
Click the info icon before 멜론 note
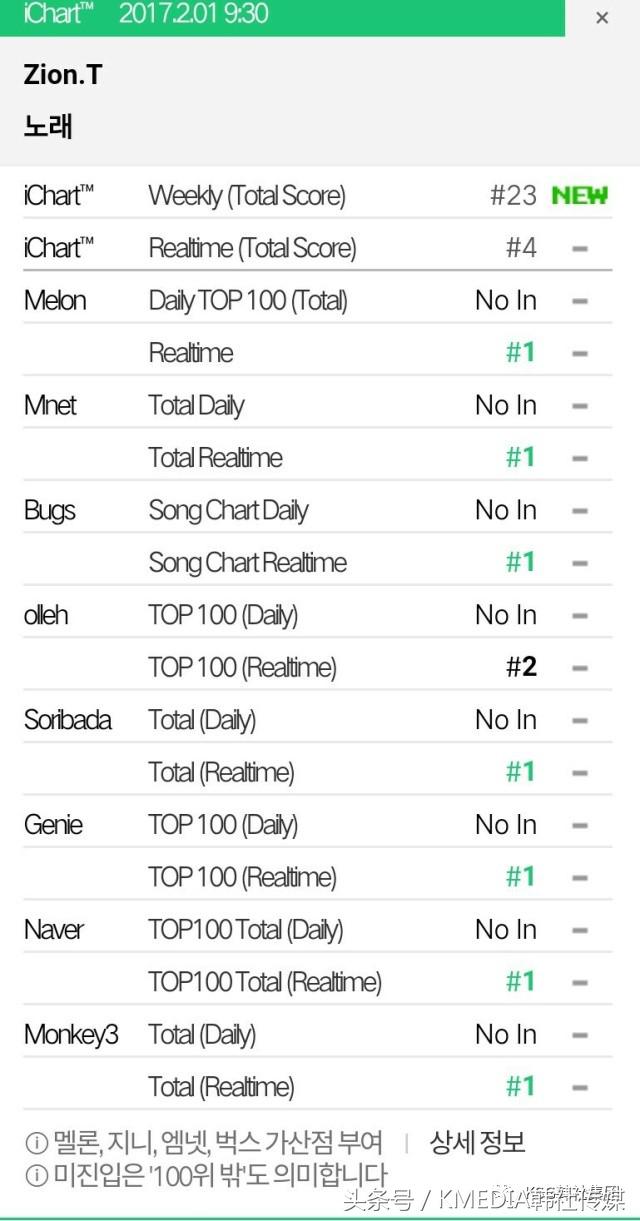click(36, 1143)
